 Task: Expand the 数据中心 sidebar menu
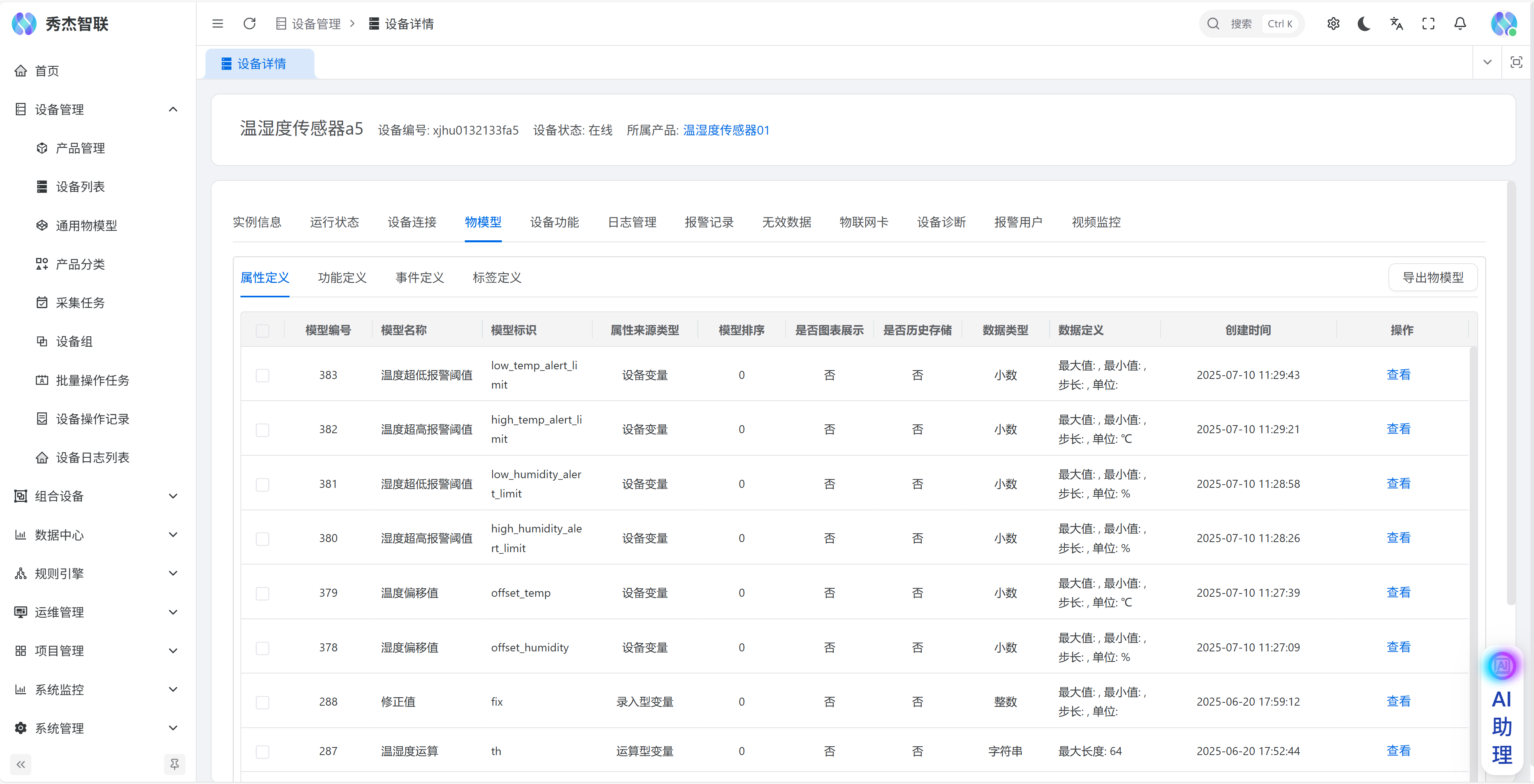[172, 534]
